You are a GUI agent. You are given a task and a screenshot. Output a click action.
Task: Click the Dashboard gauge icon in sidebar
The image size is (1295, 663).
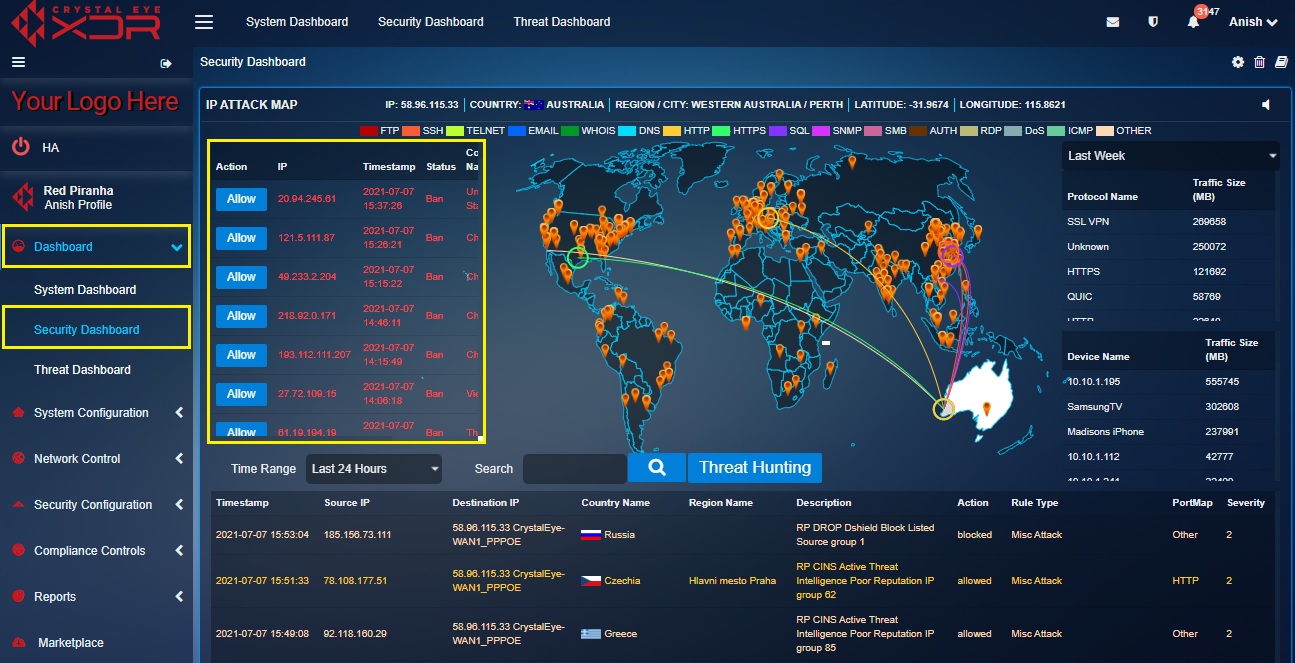[17, 247]
